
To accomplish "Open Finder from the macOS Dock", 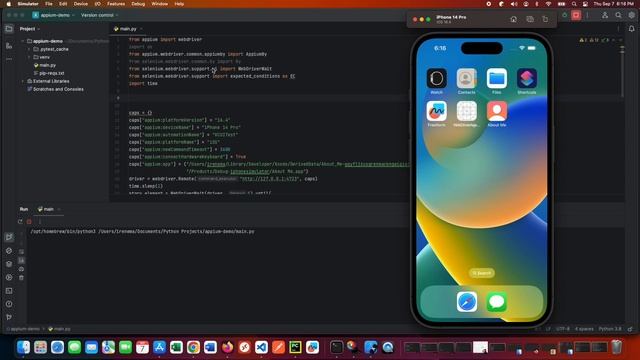I will (x=23, y=347).
